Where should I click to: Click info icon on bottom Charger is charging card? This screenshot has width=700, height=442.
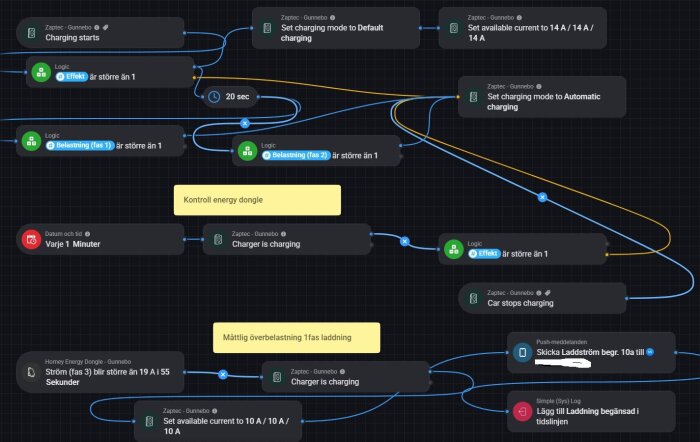coord(342,371)
